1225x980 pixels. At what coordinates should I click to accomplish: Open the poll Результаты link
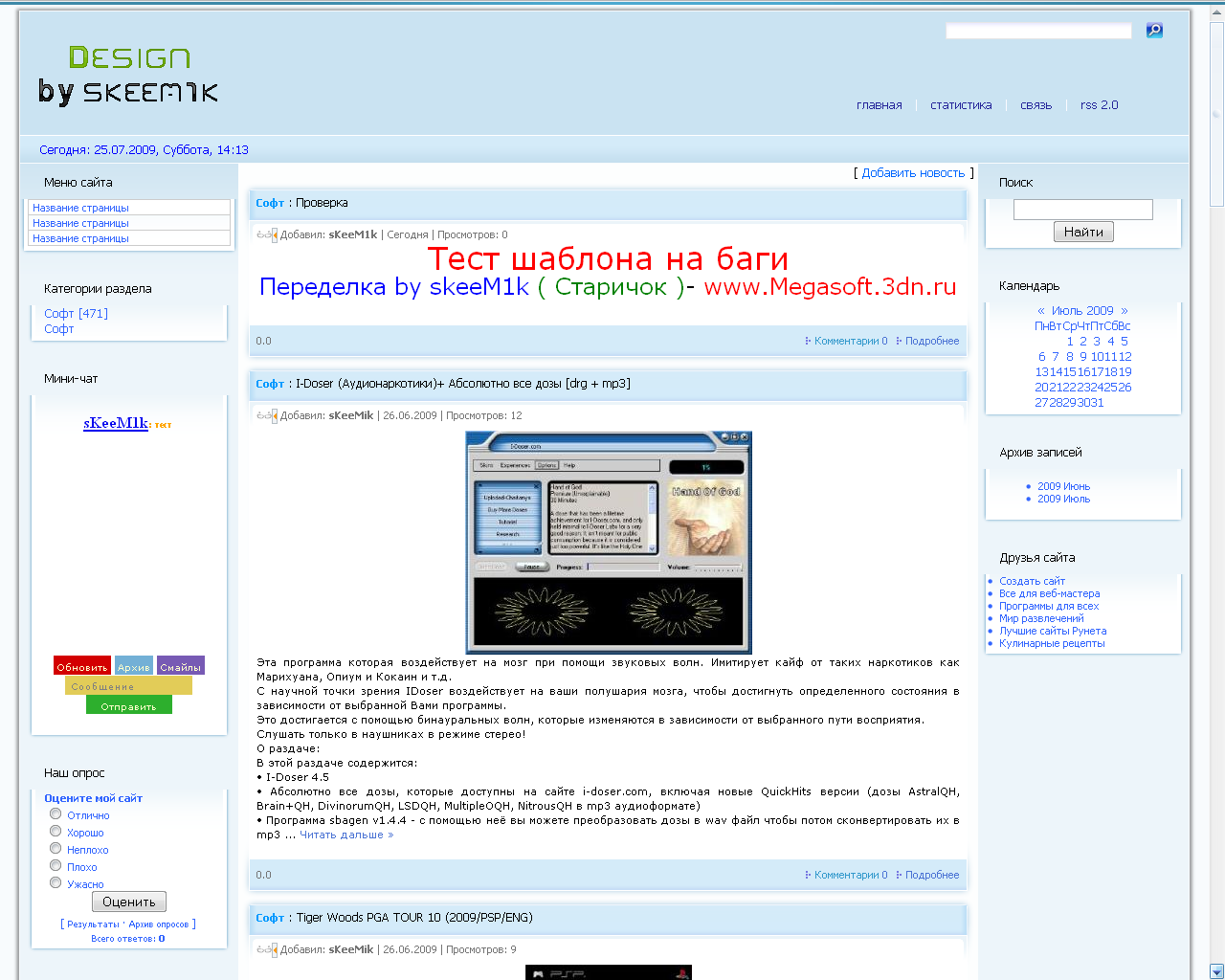[x=93, y=924]
